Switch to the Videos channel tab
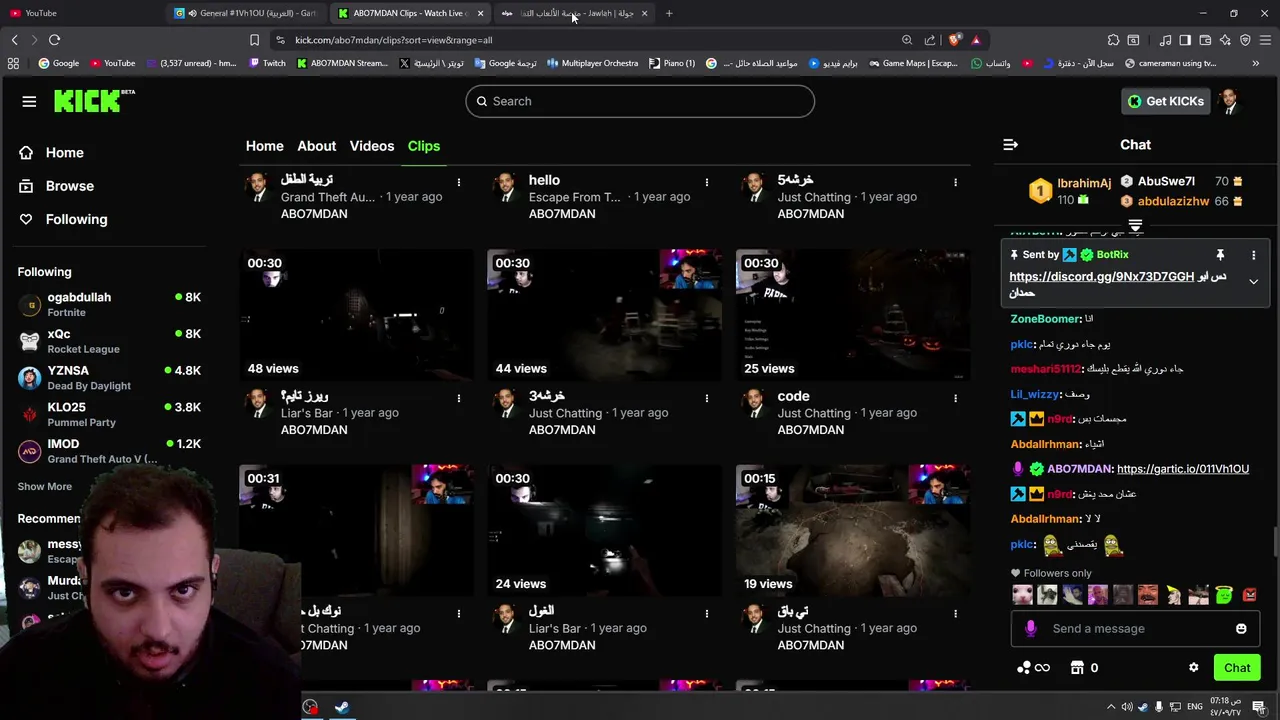The image size is (1280, 720). point(372,146)
